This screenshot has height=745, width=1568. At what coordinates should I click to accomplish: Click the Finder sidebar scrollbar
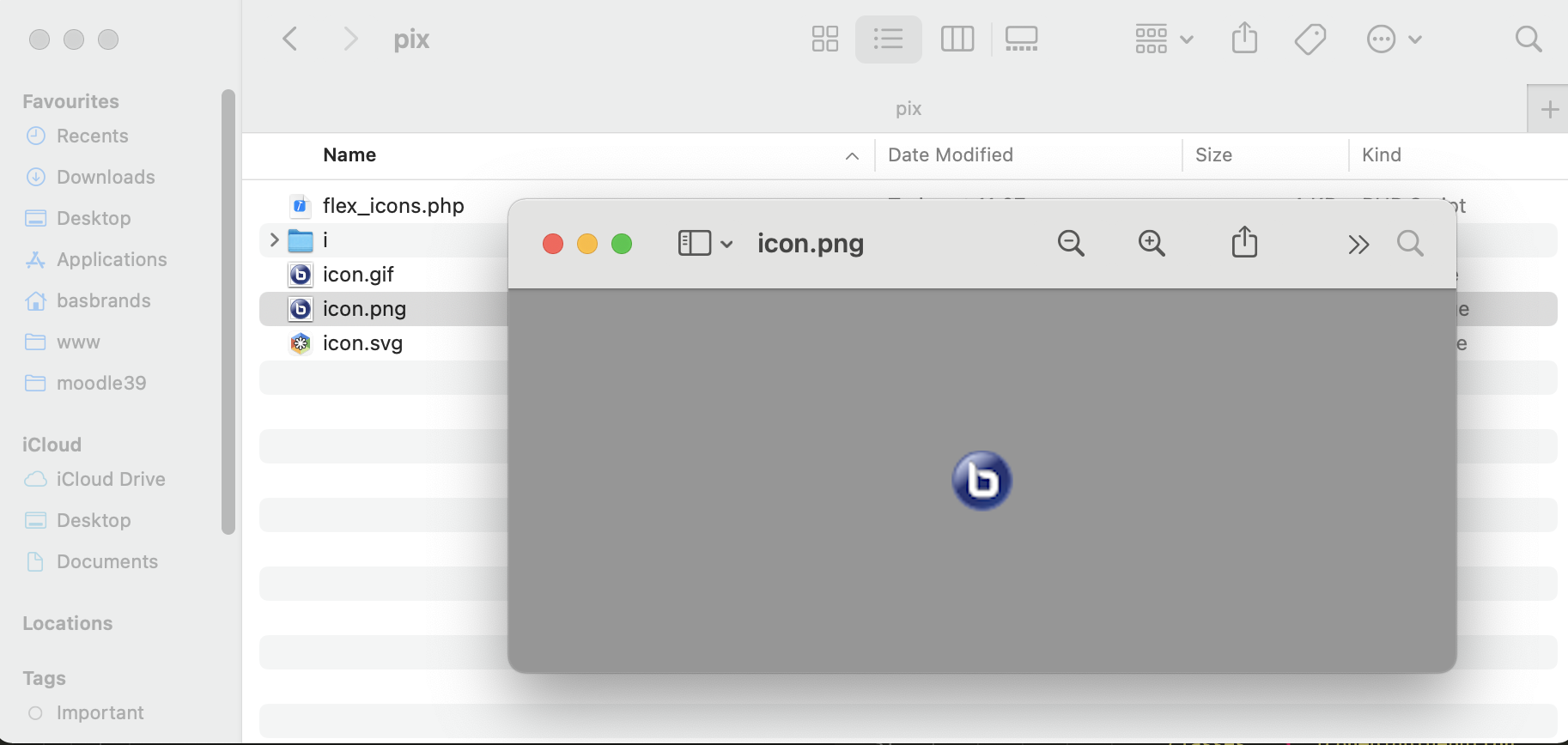(x=228, y=312)
